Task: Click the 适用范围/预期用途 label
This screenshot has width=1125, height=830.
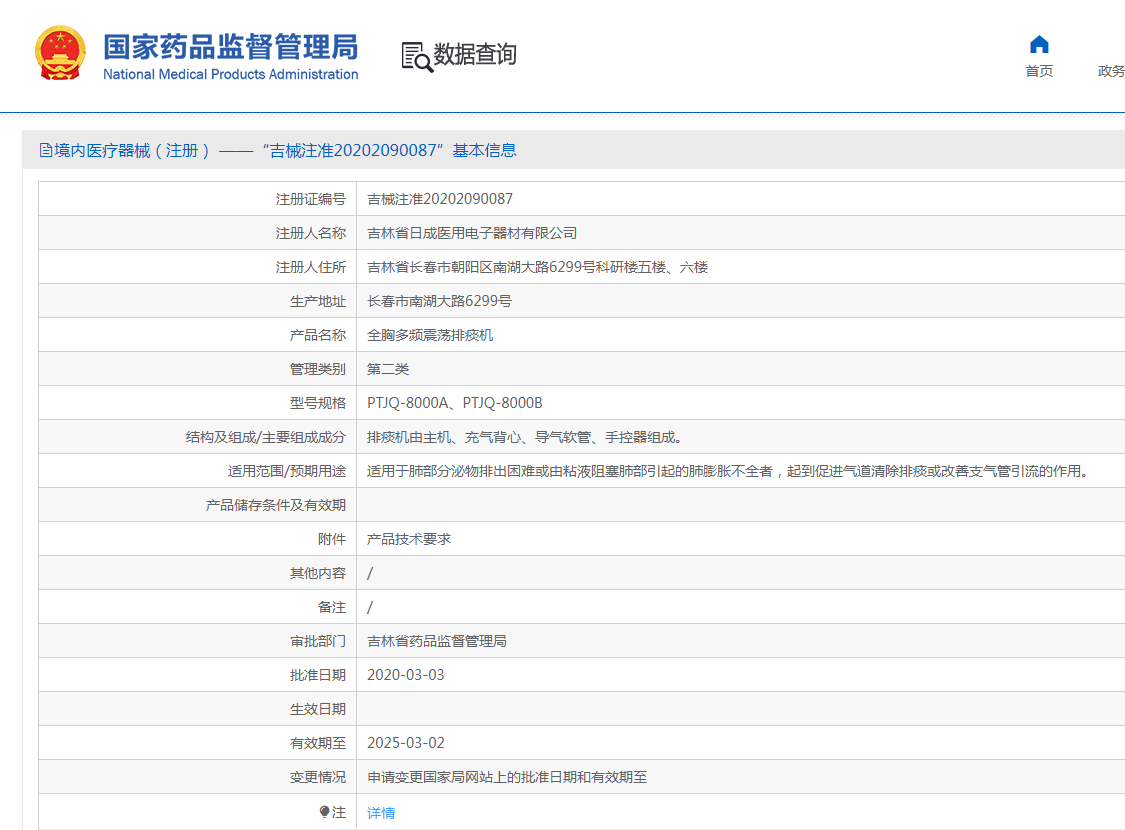Action: click(287, 471)
